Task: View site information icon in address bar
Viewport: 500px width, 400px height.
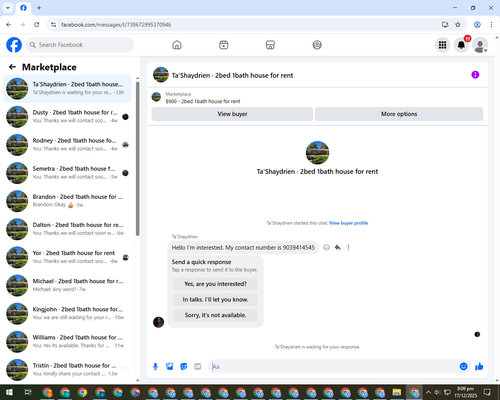Action: 53,25
